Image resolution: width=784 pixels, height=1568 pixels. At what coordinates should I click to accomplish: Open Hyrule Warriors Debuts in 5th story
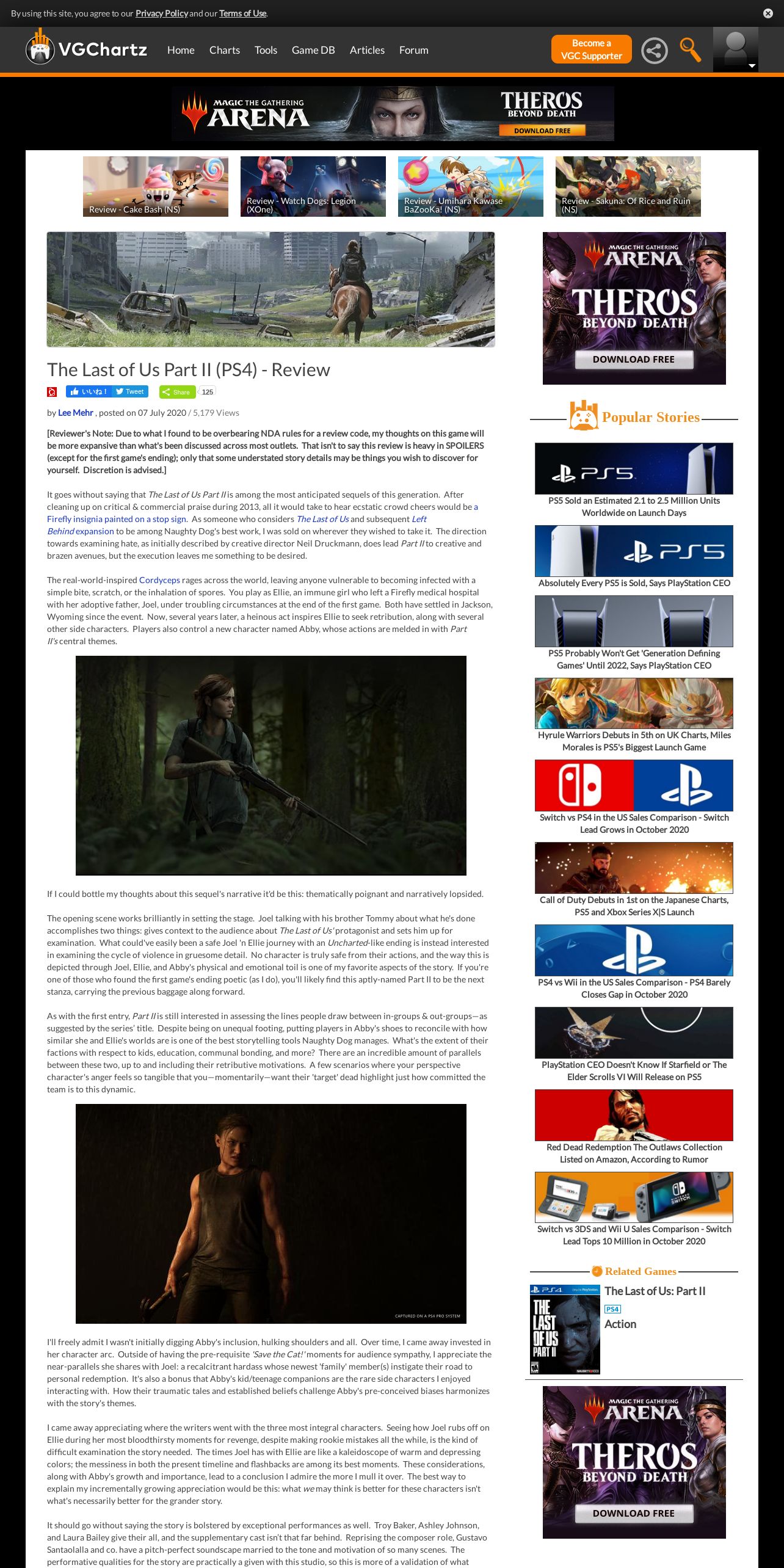634,741
